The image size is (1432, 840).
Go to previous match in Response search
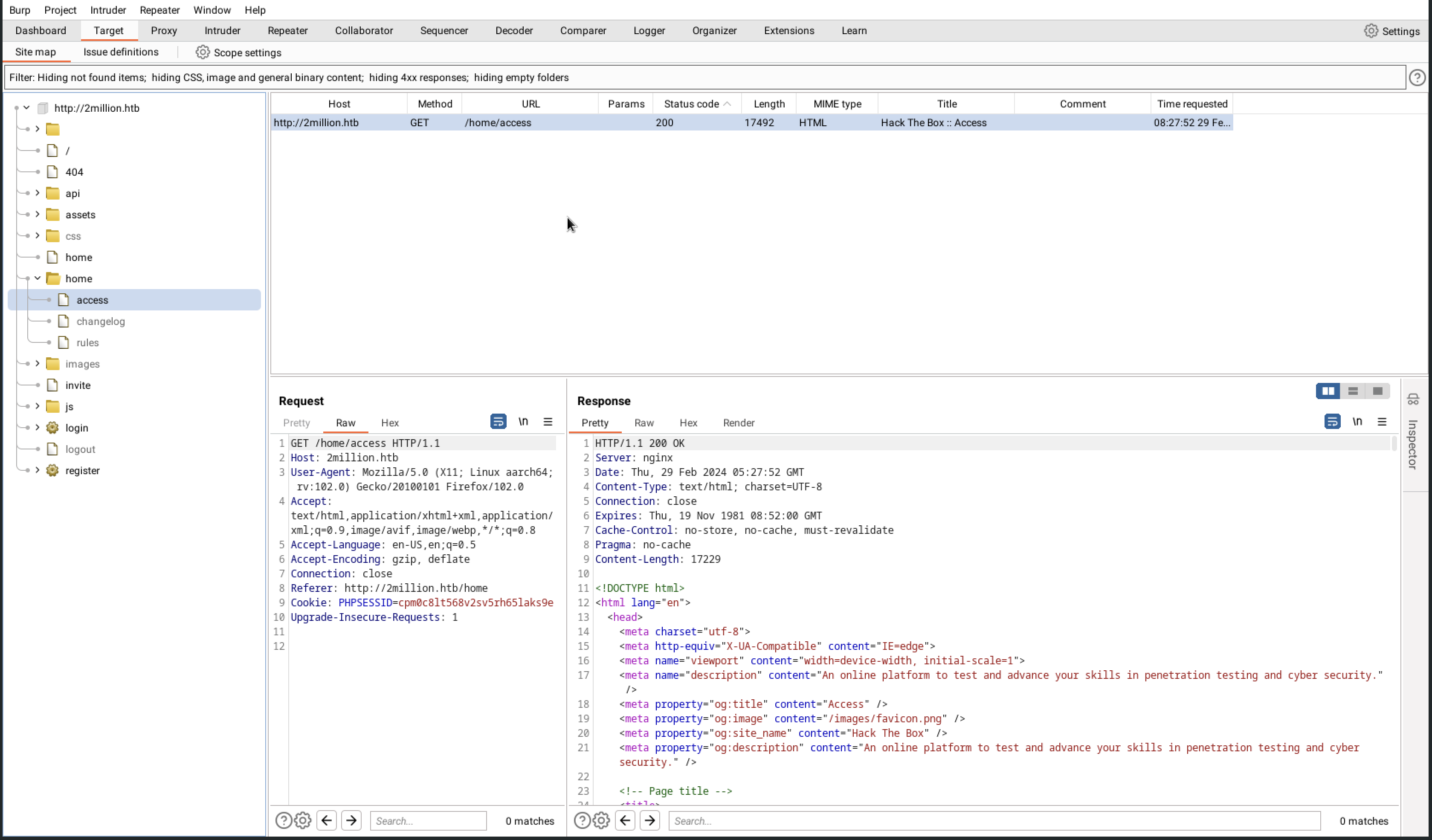click(x=625, y=821)
